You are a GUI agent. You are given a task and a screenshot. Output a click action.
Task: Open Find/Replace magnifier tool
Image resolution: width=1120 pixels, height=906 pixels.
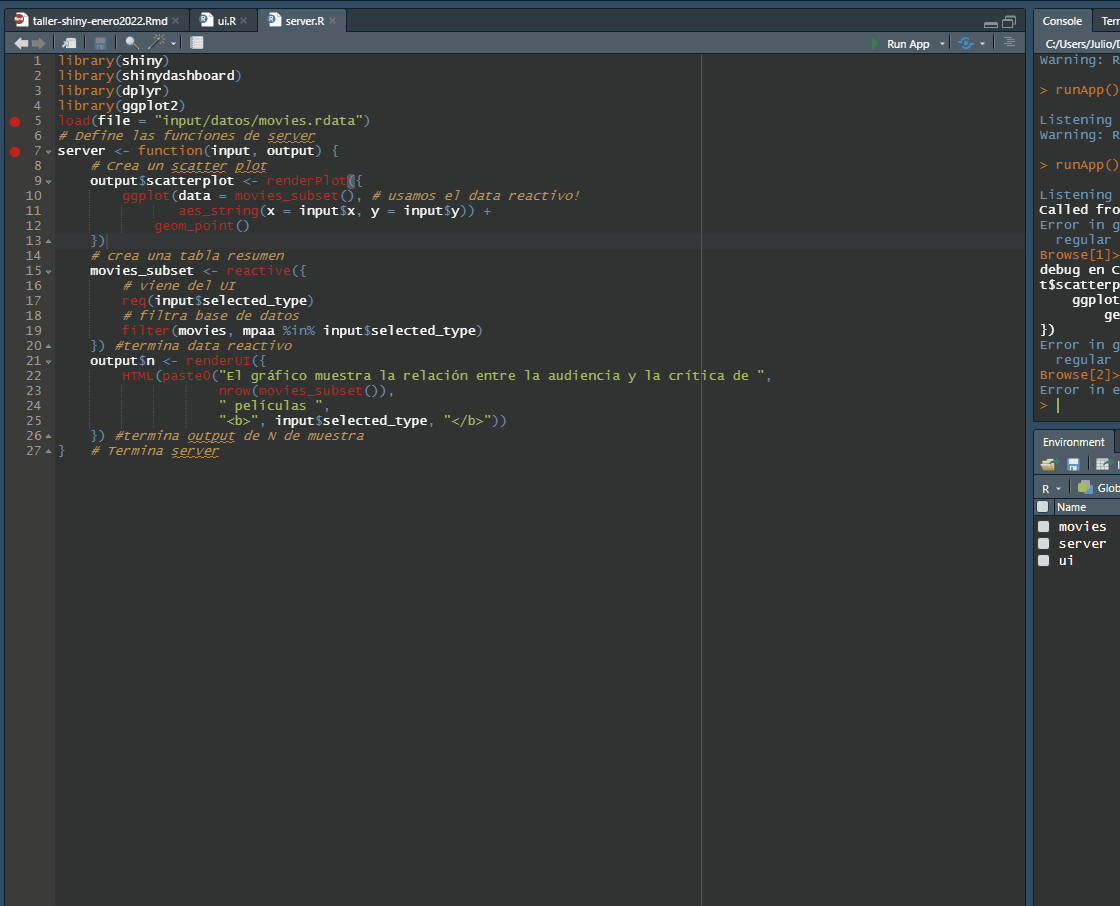point(131,43)
